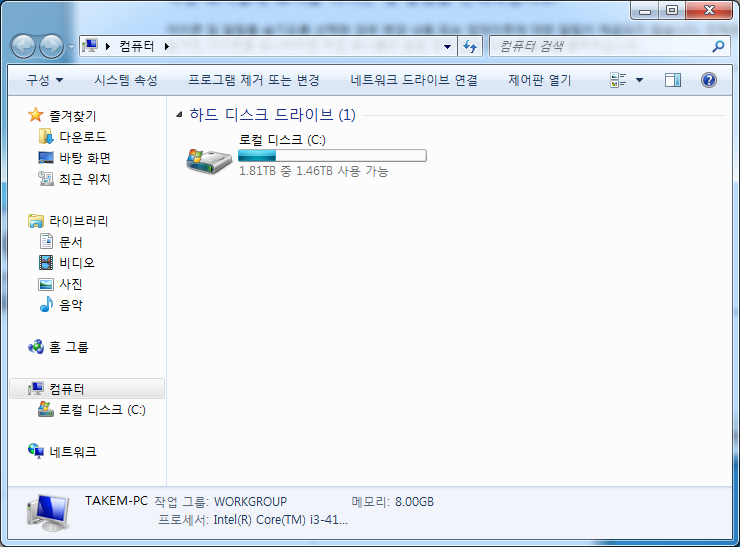The height and width of the screenshot is (547, 740).
Task: Collapse the 하드 디스크 드라이브 group arrow
Action: pos(179,115)
